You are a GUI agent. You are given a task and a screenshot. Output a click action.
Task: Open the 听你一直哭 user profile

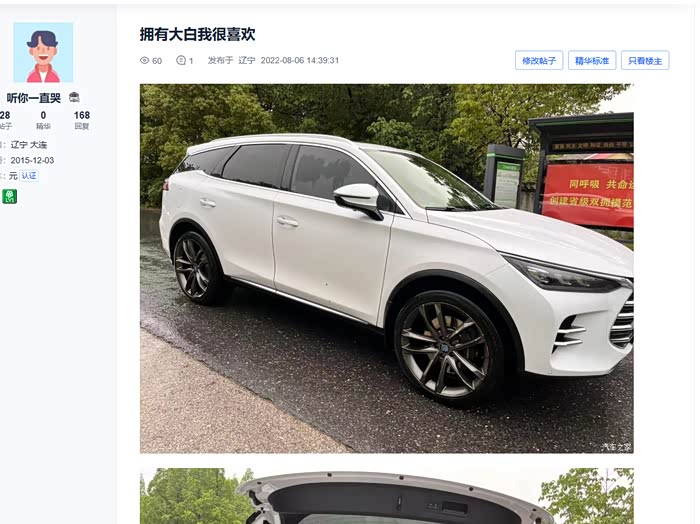(x=34, y=98)
